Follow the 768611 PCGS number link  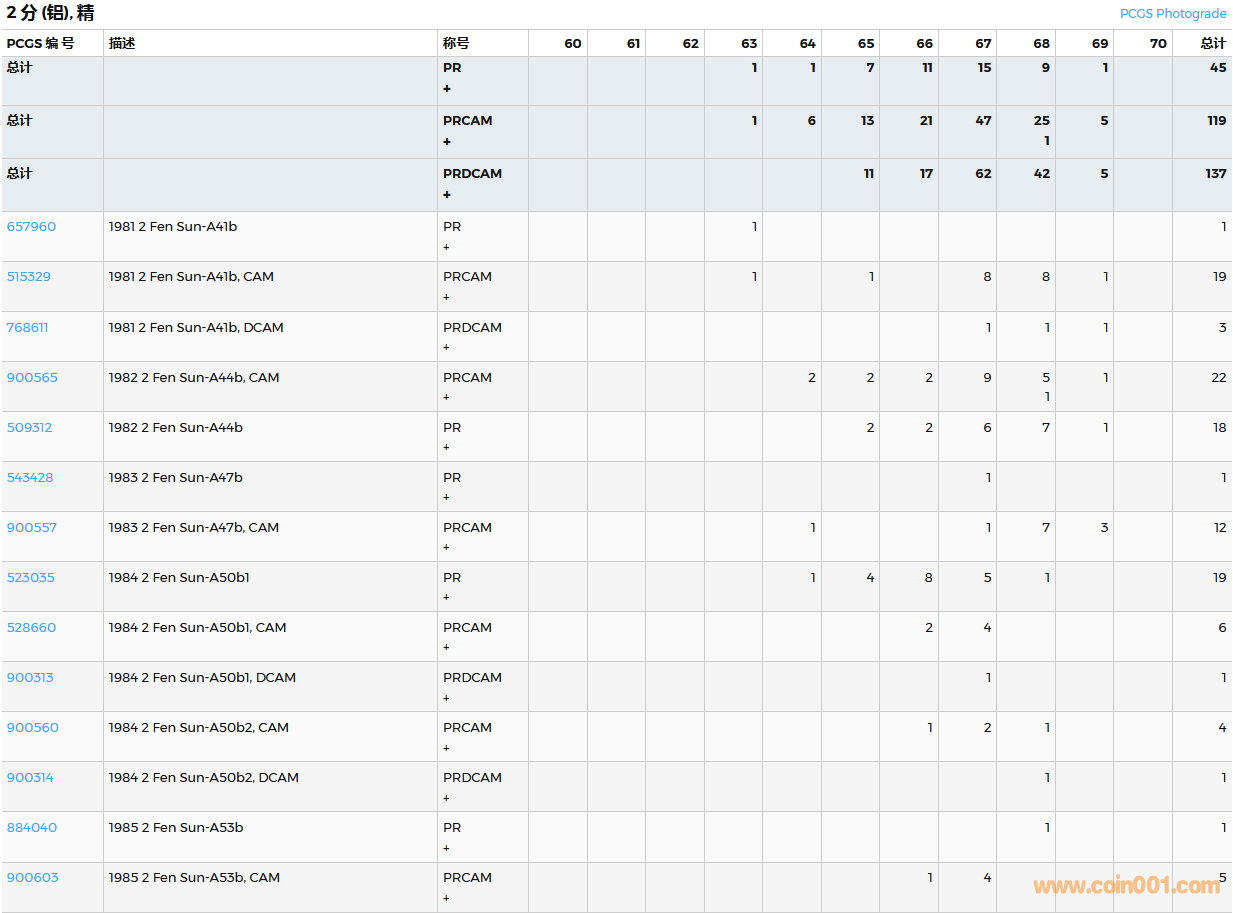click(27, 327)
